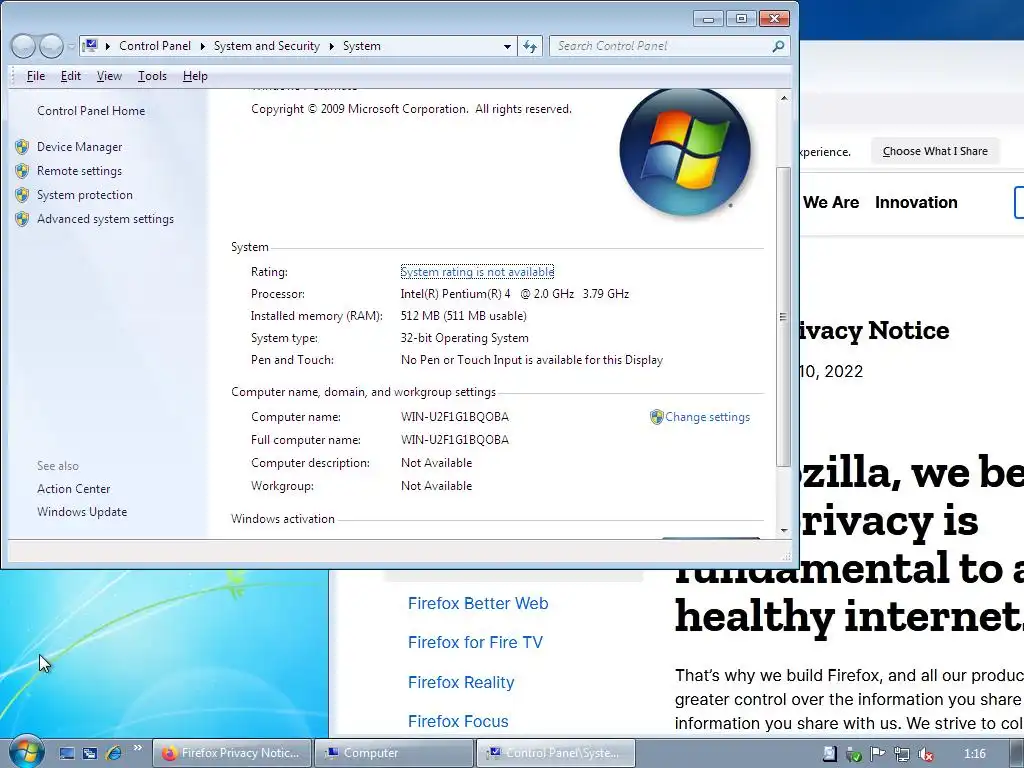Select the System breadcrumb
The height and width of the screenshot is (768, 1024).
(362, 46)
